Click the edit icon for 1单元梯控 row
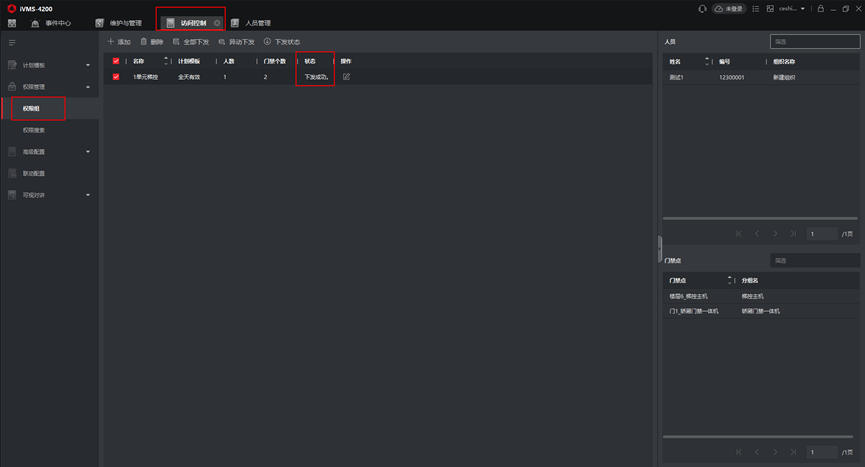This screenshot has width=865, height=467. (x=346, y=77)
